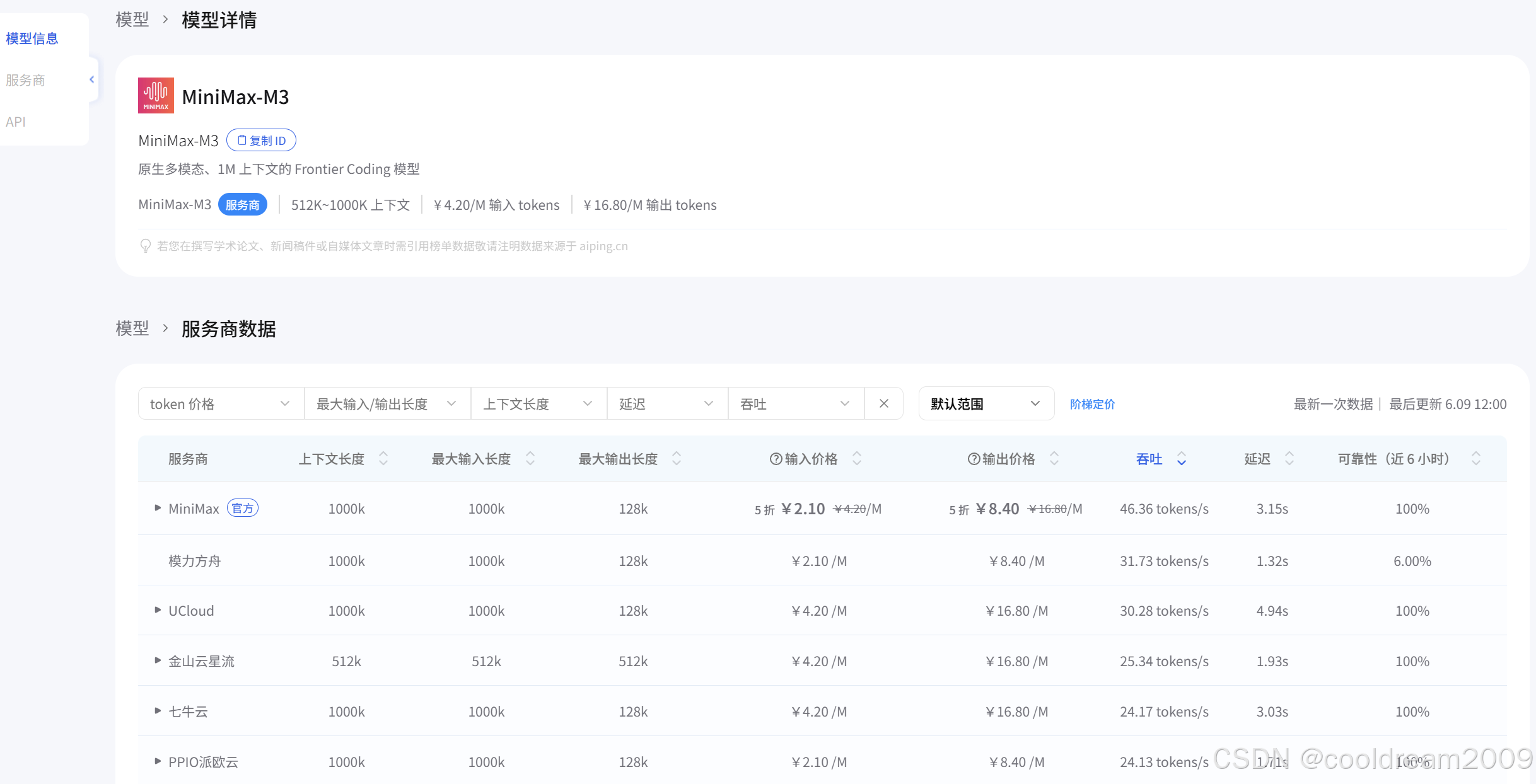Click the MiniMax logo icon

[x=156, y=96]
